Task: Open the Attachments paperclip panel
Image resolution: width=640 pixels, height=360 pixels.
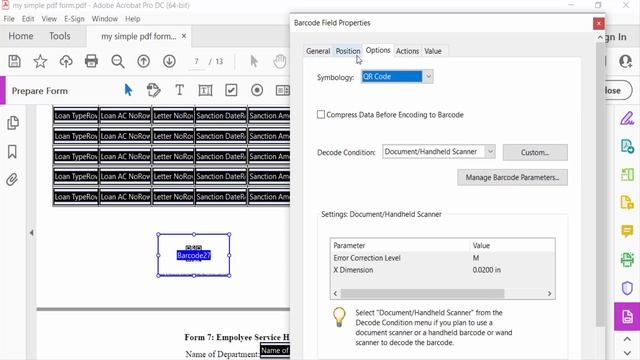Action: pos(12,180)
